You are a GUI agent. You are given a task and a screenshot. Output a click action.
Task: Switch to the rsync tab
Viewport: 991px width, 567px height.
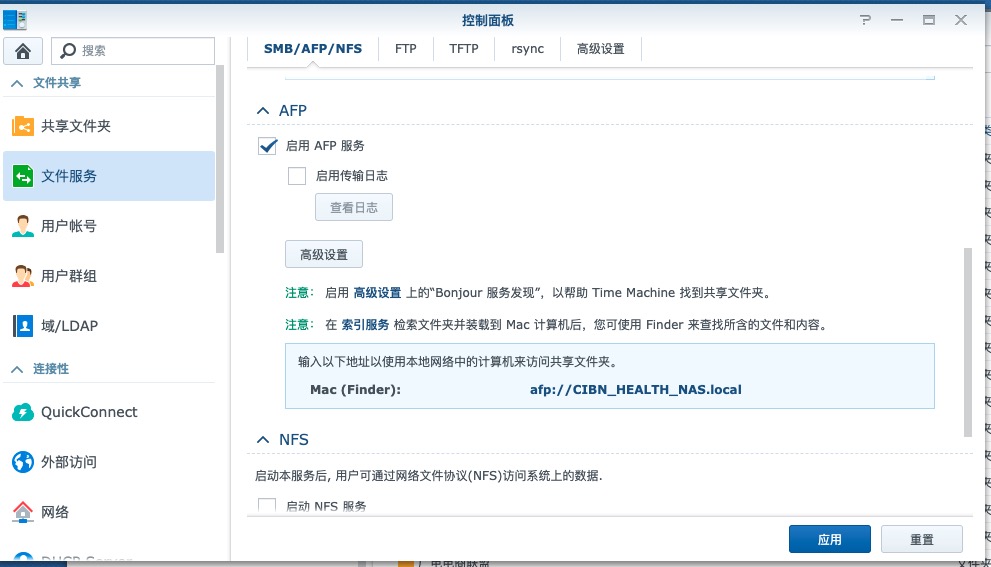tap(527, 49)
